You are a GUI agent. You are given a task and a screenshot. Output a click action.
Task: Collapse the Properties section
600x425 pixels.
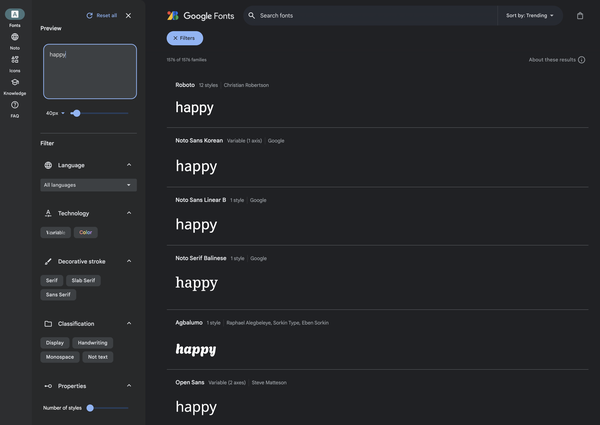(129, 386)
